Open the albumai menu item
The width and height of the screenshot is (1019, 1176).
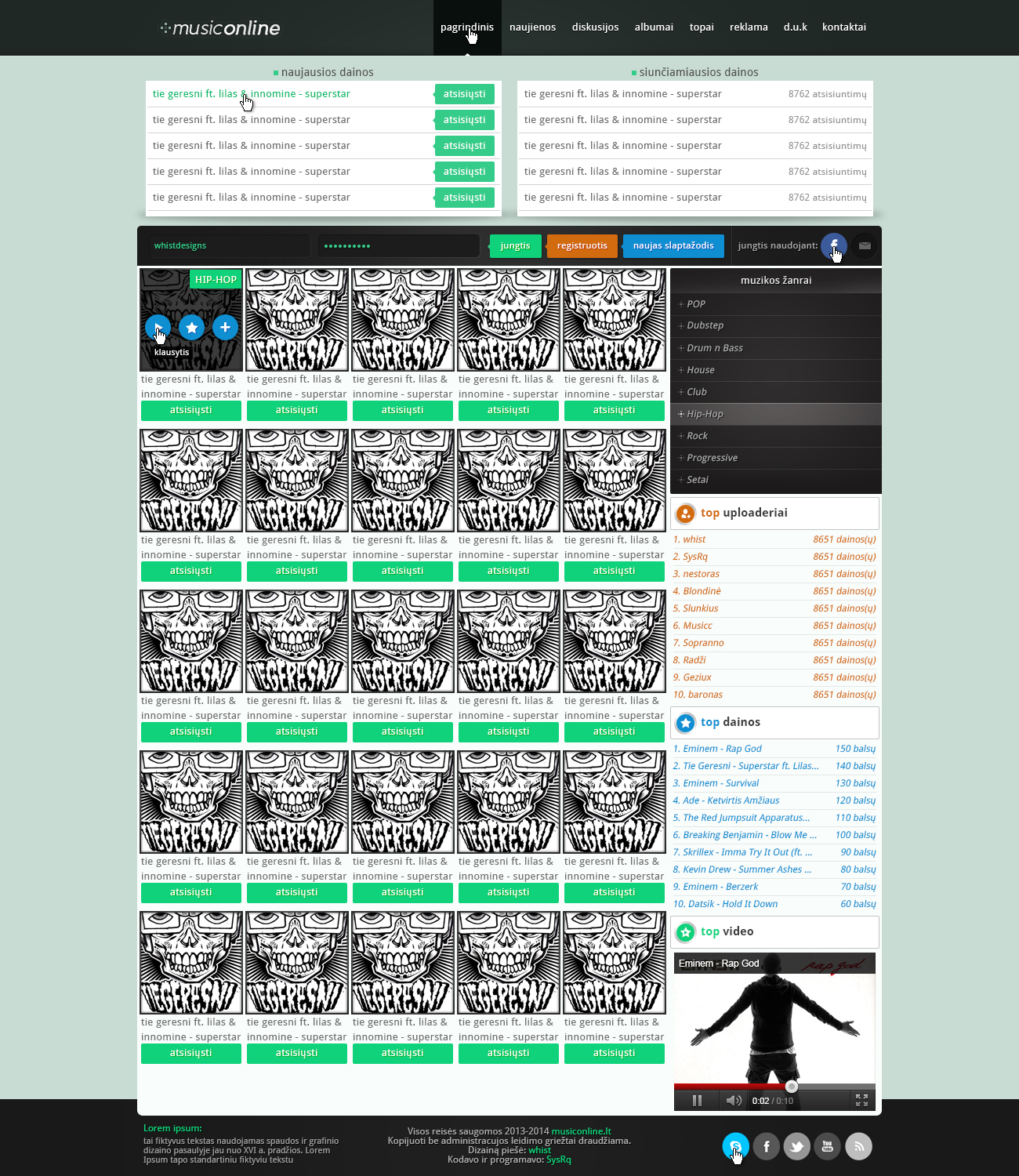[654, 27]
